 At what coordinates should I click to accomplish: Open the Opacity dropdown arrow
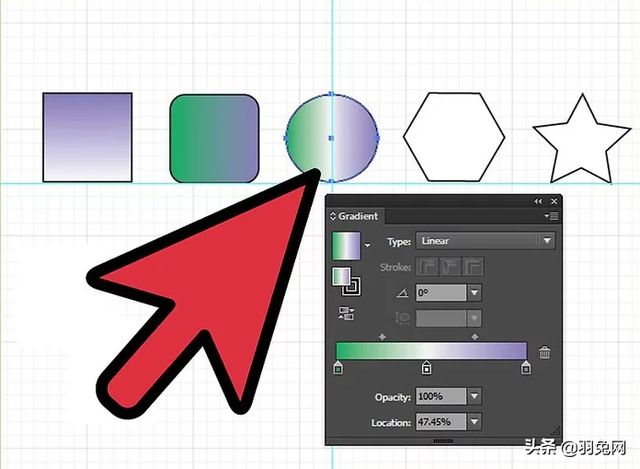(x=474, y=396)
